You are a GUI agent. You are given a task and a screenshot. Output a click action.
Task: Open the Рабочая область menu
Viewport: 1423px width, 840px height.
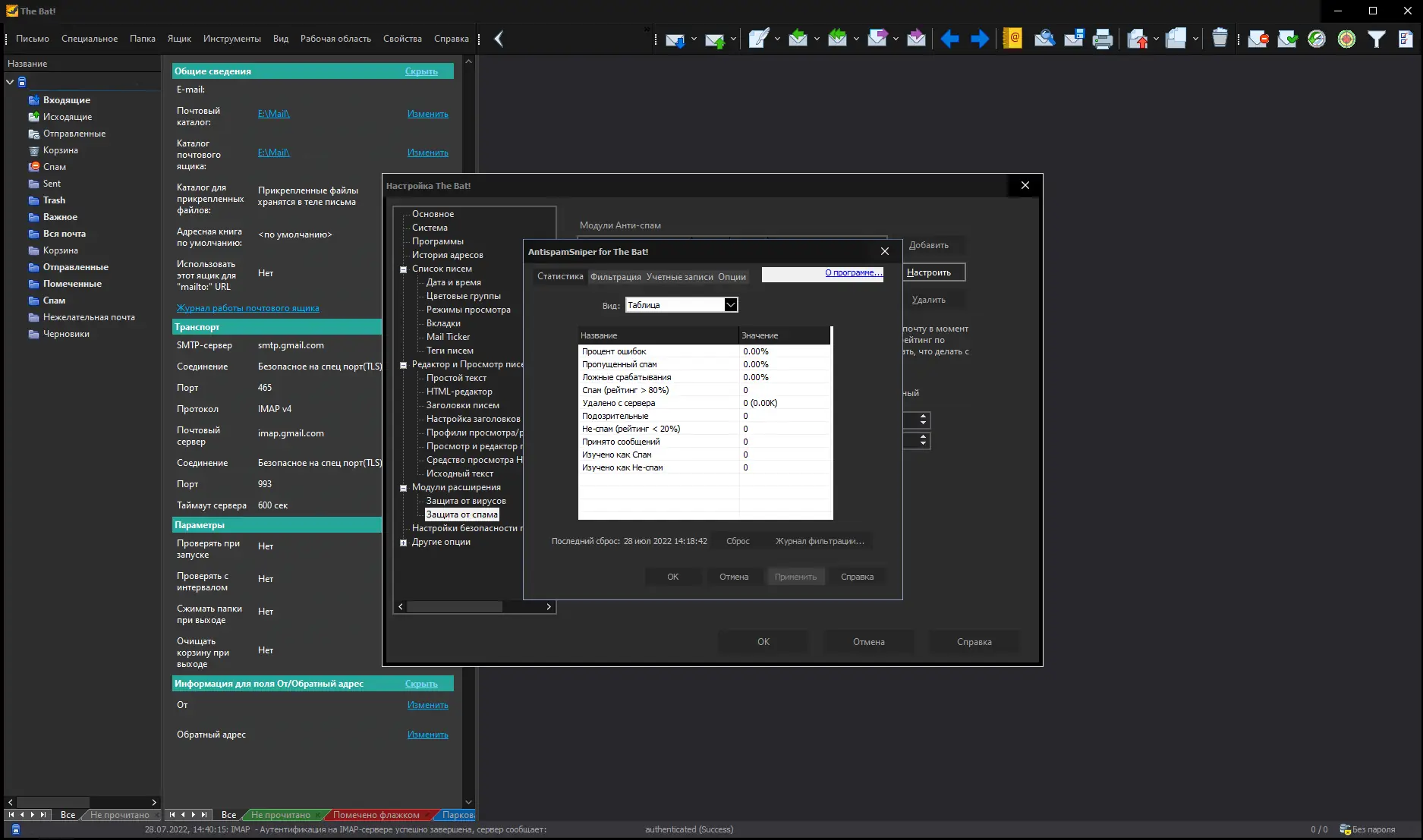click(335, 39)
